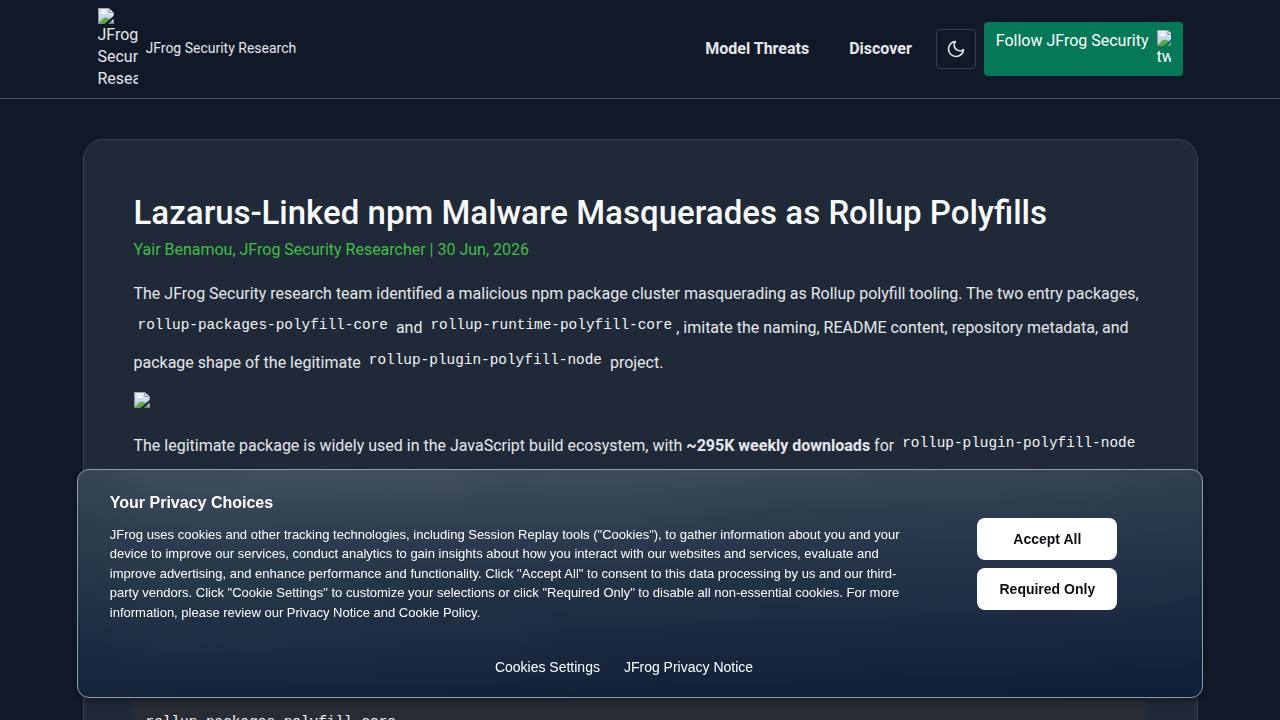Click the Twitter icon in Follow button
The width and height of the screenshot is (1280, 720).
pyautogui.click(x=1164, y=48)
